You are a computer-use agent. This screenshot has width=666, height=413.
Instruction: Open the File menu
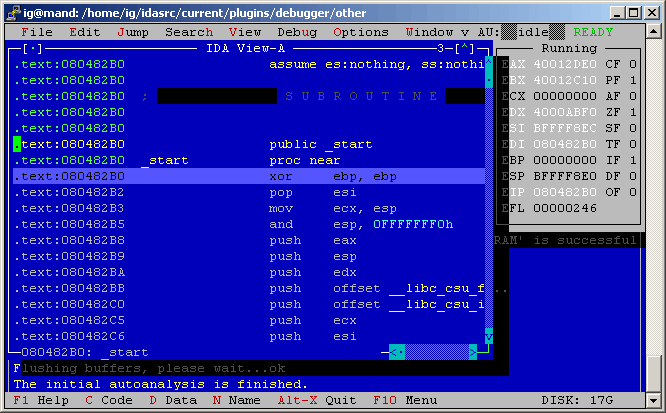pyautogui.click(x=37, y=32)
